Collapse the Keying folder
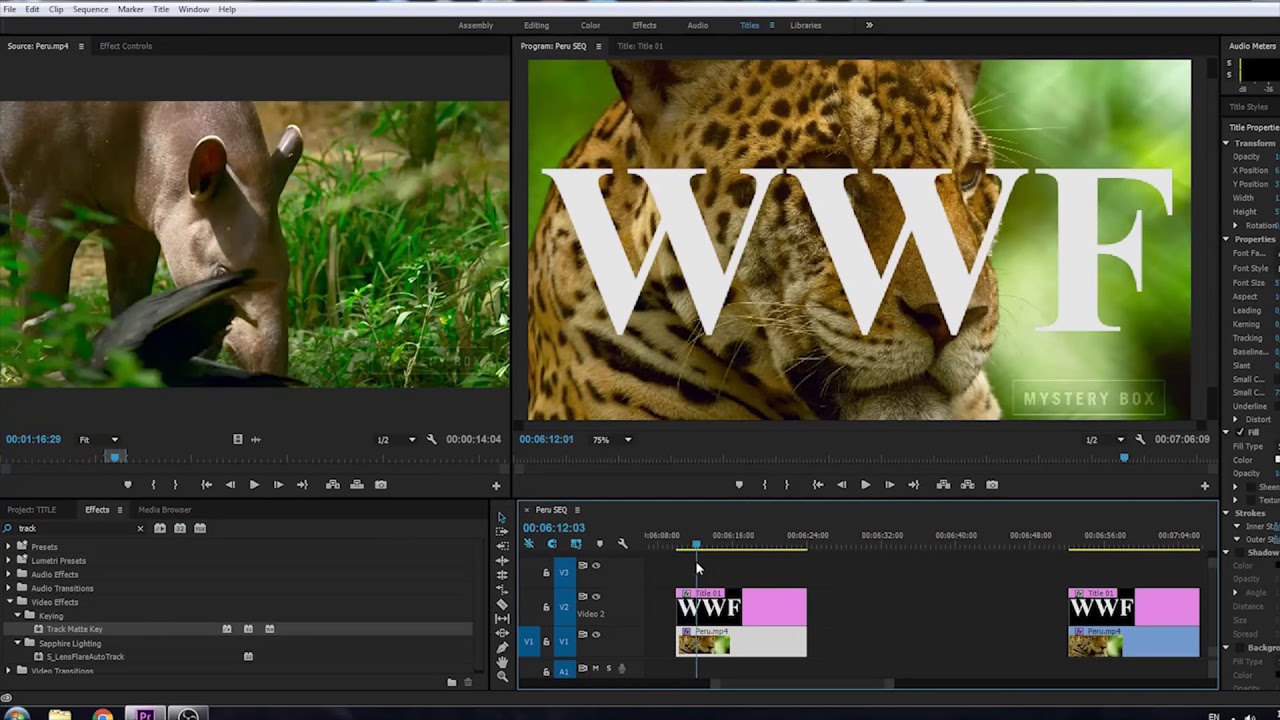The width and height of the screenshot is (1280, 720). point(18,616)
